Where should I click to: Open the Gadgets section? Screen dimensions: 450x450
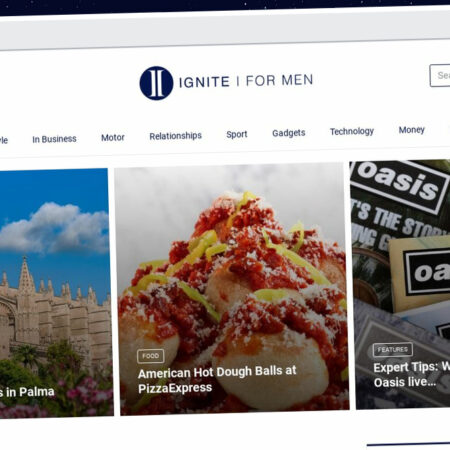tap(289, 133)
